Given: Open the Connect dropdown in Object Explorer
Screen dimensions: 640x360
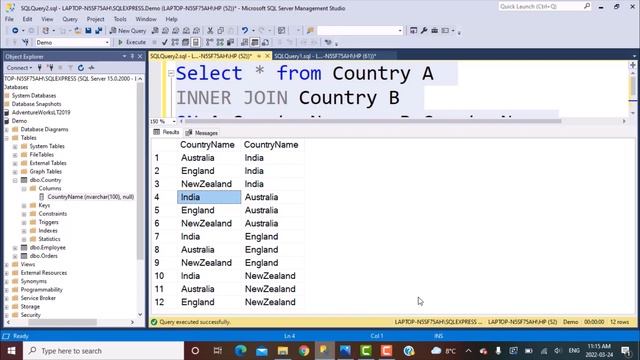Looking at the screenshot, I should 19,68.
